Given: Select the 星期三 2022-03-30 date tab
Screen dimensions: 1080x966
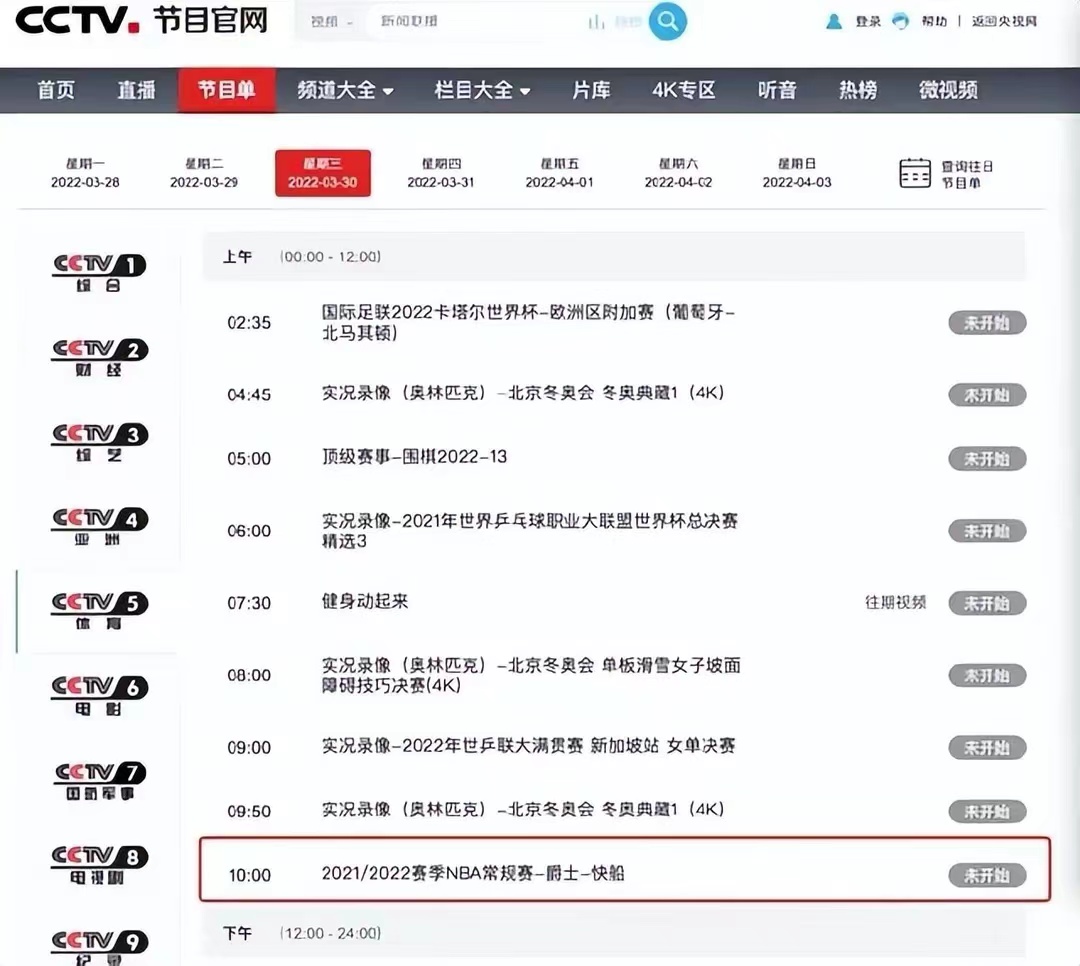Looking at the screenshot, I should point(322,173).
